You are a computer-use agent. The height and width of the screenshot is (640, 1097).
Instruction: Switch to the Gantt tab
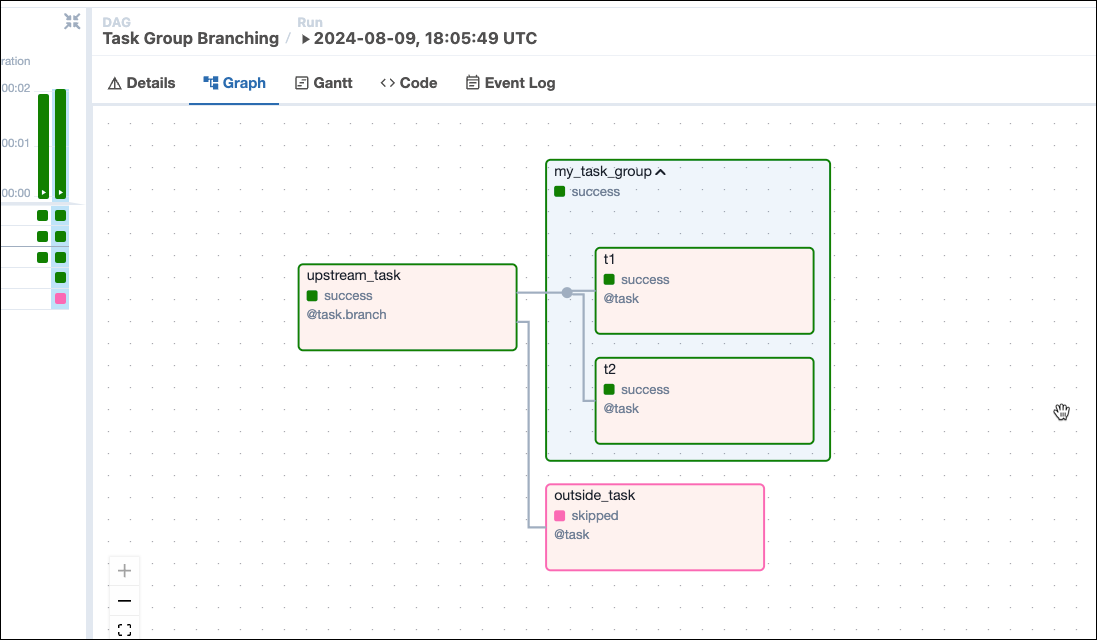click(x=324, y=82)
